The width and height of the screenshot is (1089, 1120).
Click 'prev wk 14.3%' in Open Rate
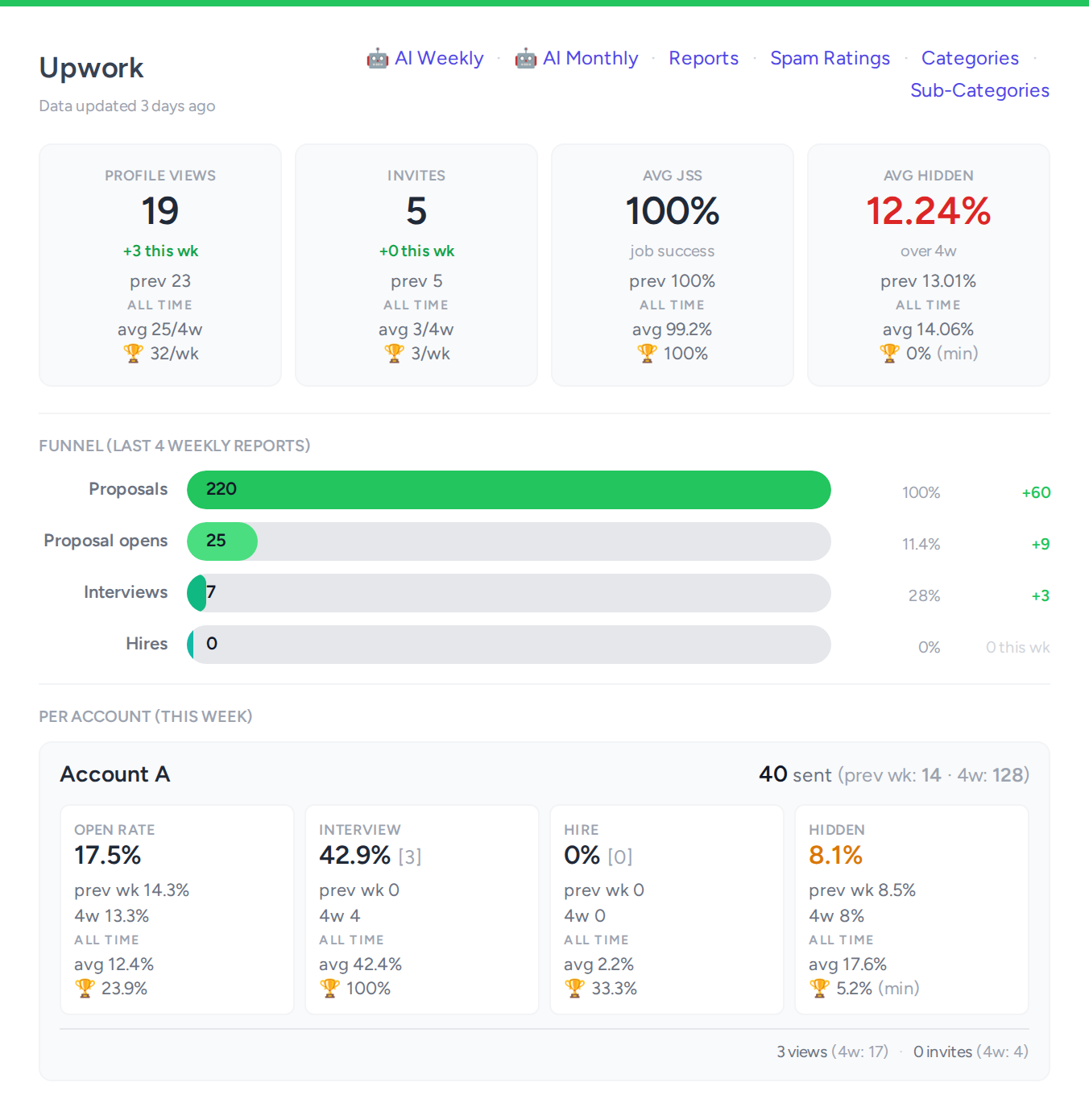tap(132, 890)
